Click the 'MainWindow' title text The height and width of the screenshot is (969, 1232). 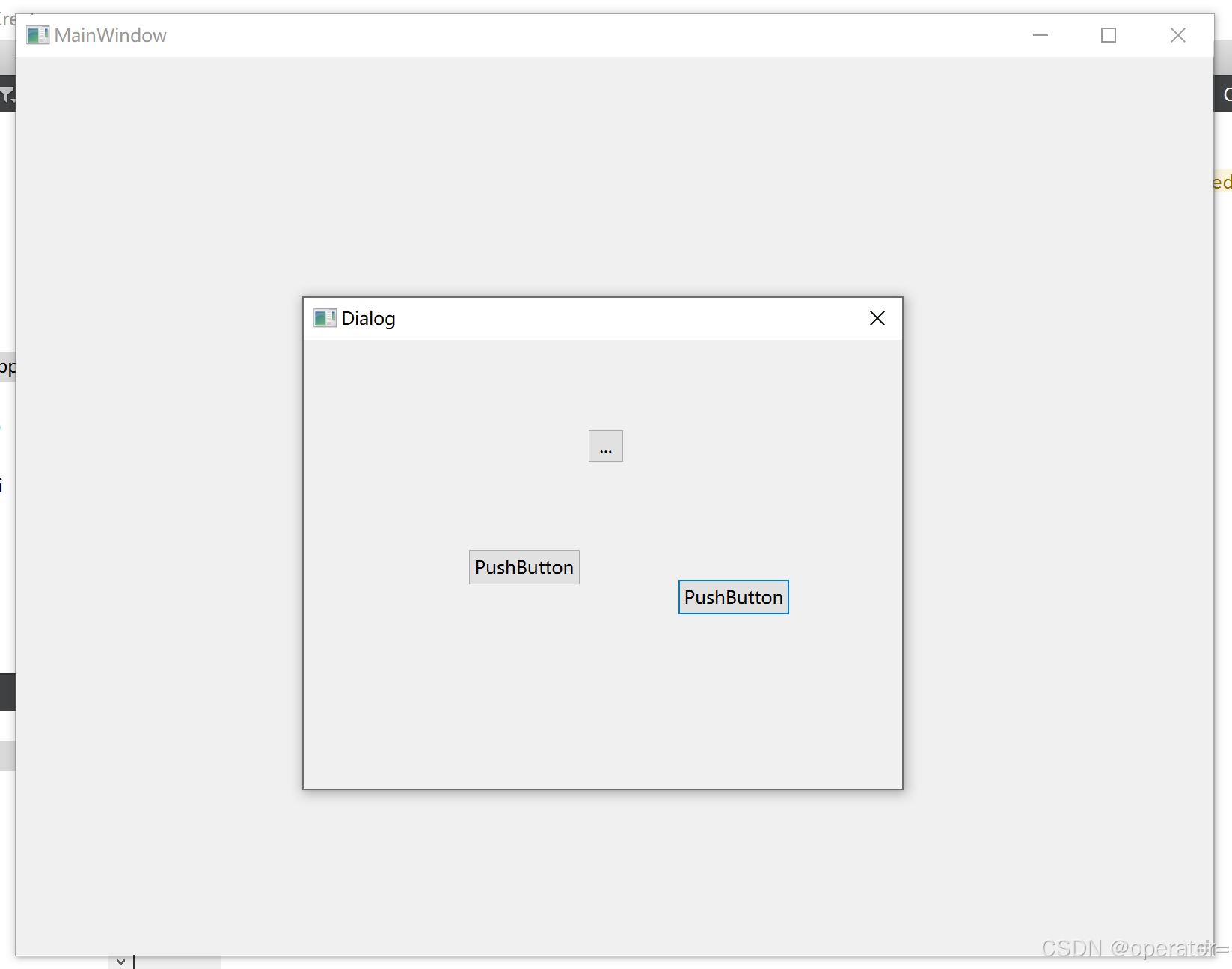(111, 35)
